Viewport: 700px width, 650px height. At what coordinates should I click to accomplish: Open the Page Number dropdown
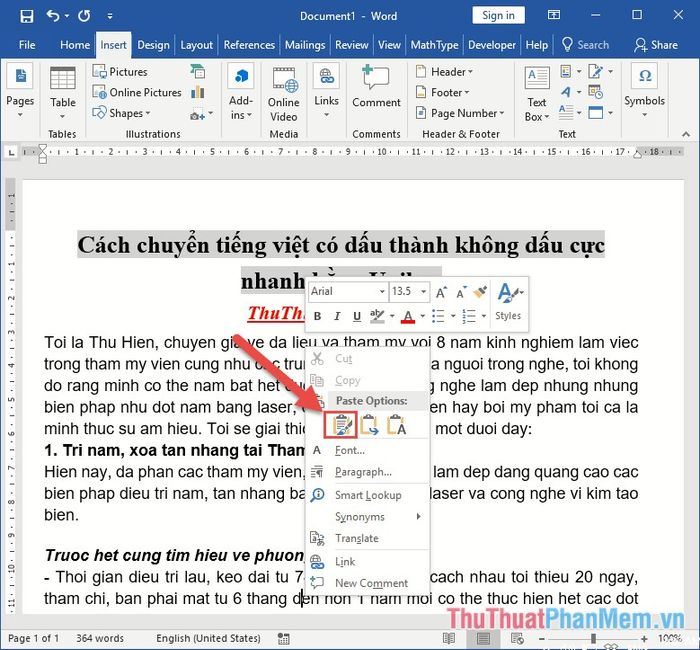(x=460, y=113)
